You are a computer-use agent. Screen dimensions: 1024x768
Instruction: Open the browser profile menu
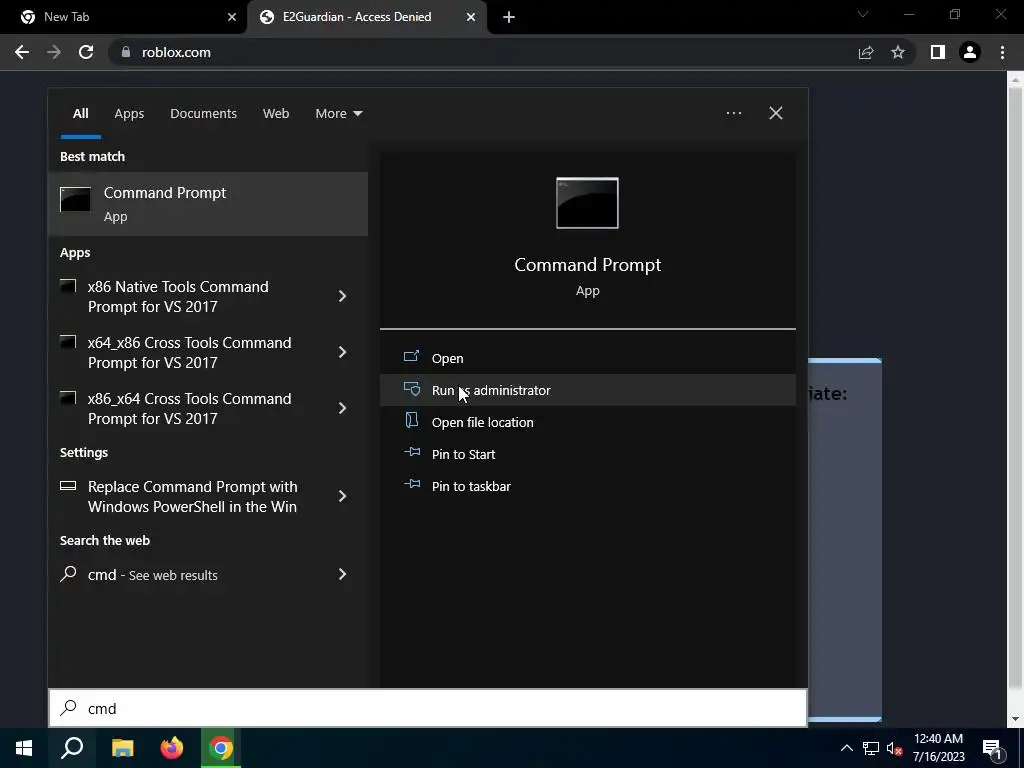point(970,52)
